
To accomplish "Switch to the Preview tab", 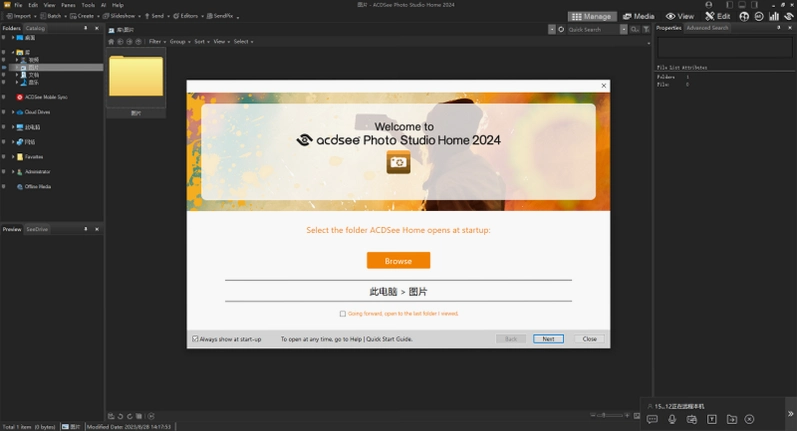I will coord(12,229).
